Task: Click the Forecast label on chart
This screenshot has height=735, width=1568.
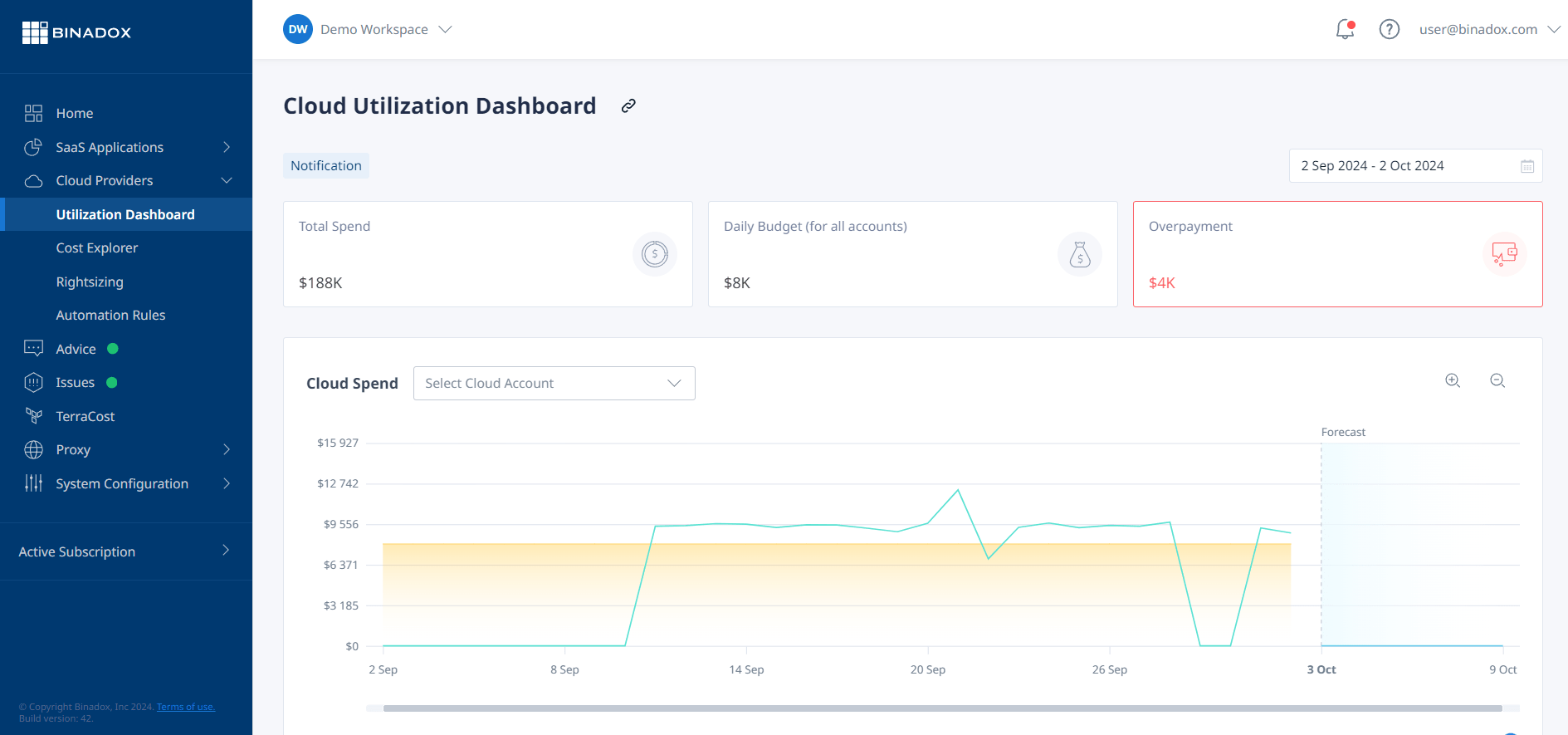Action: tap(1343, 432)
